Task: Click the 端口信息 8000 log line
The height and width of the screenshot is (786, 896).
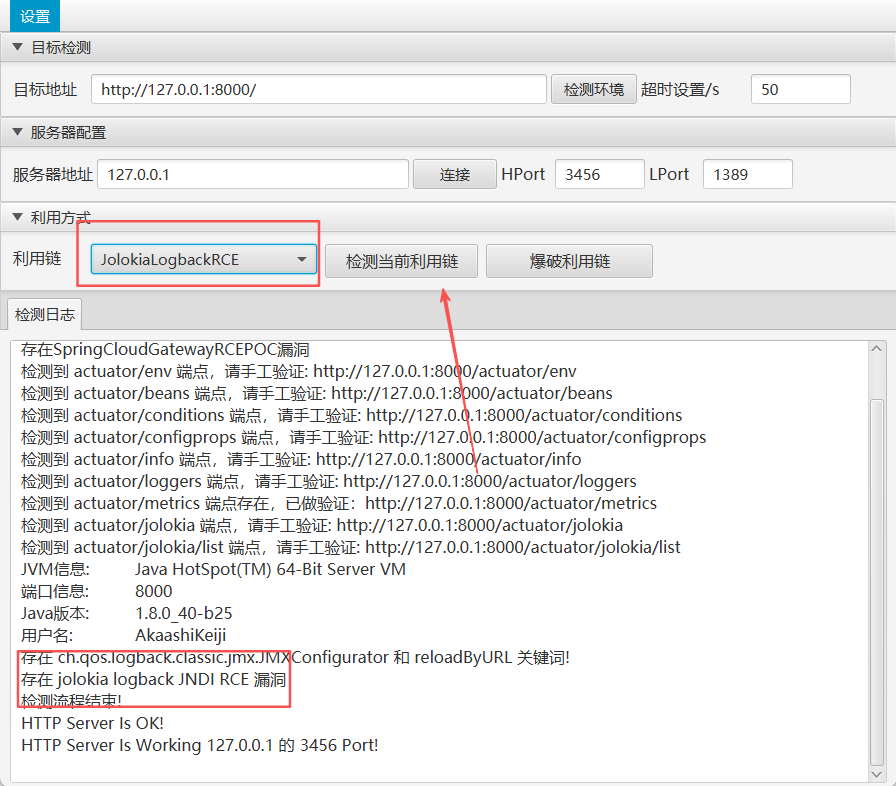Action: click(x=97, y=591)
